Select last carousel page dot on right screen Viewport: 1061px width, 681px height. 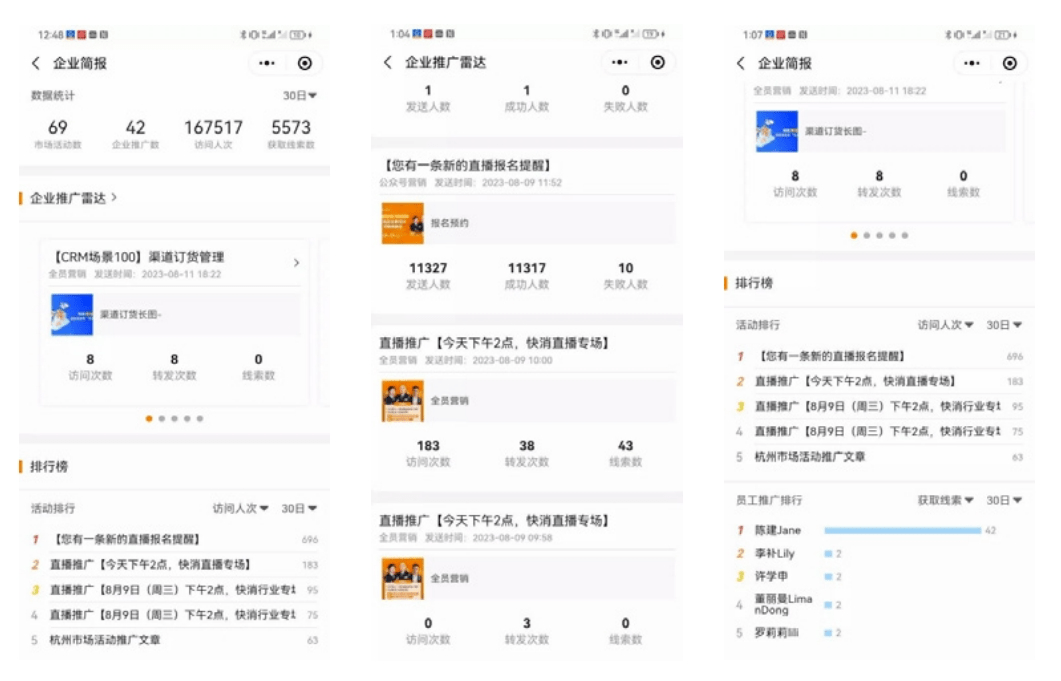coord(905,236)
